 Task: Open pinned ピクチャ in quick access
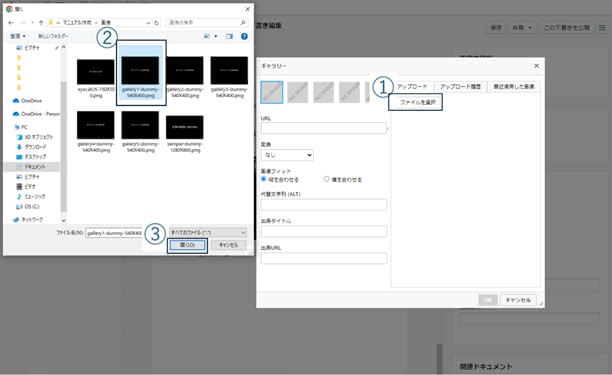pyautogui.click(x=28, y=48)
